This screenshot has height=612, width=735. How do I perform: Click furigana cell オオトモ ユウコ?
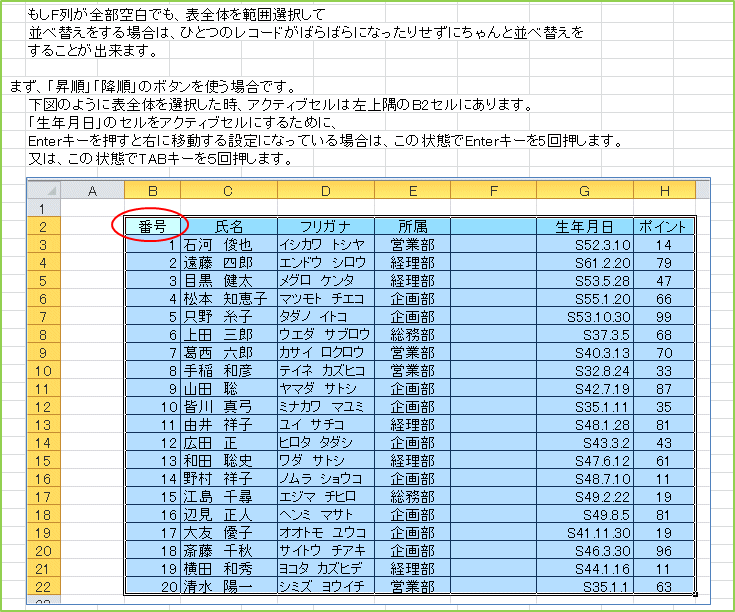tap(326, 532)
